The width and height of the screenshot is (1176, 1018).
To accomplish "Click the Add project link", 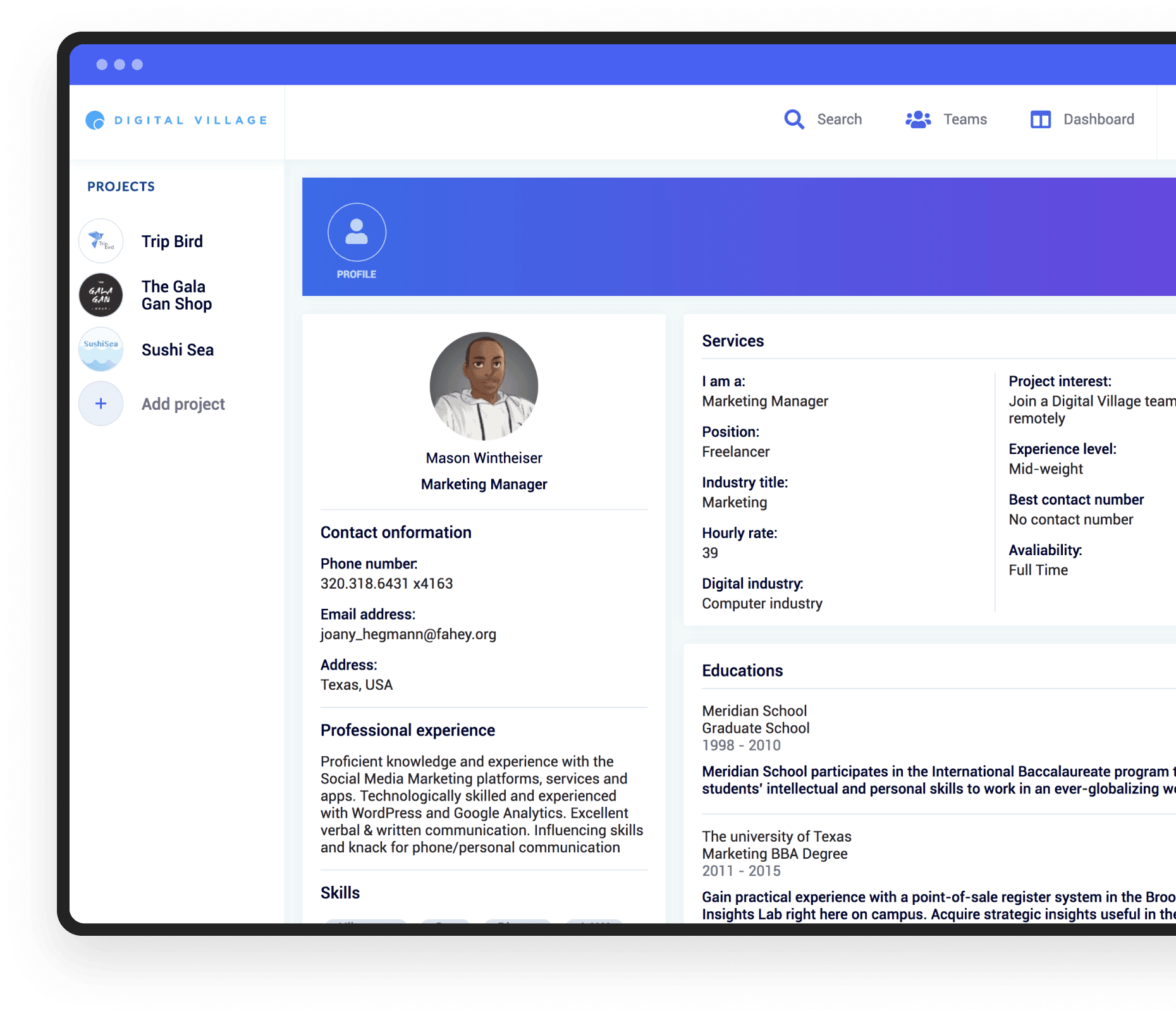I will 183,404.
